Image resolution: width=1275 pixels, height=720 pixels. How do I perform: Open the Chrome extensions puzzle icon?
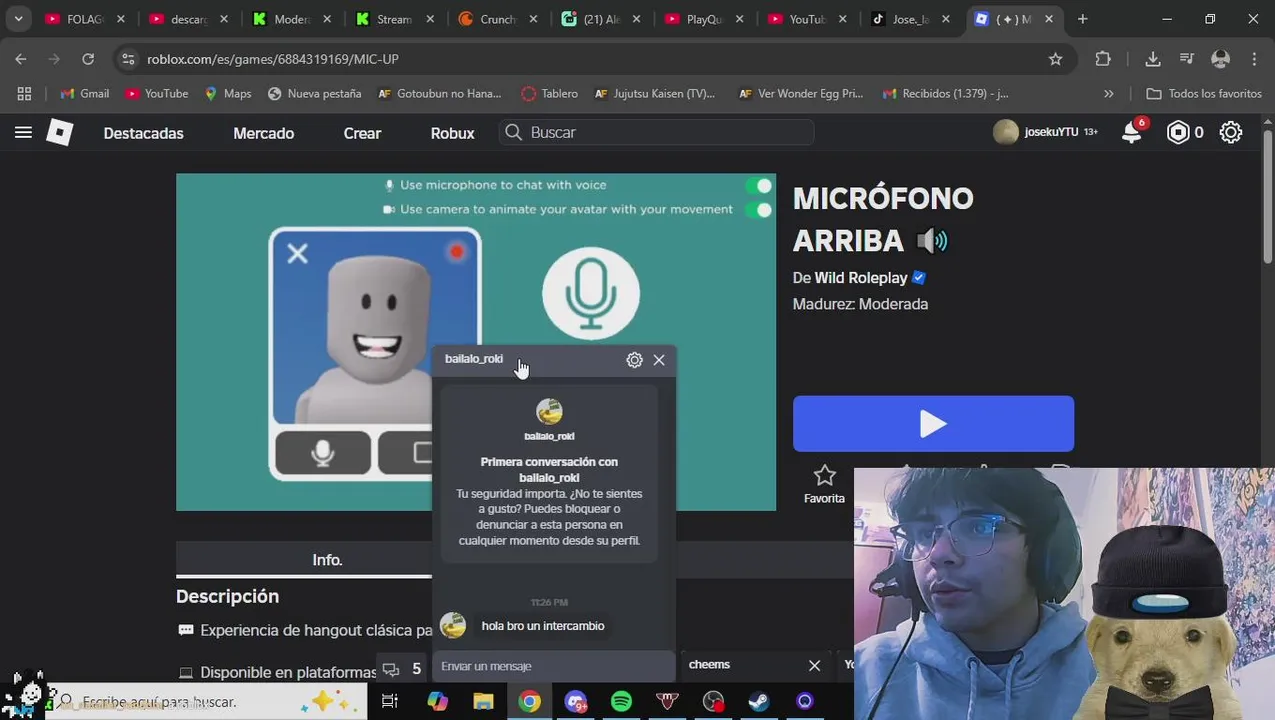(x=1103, y=59)
